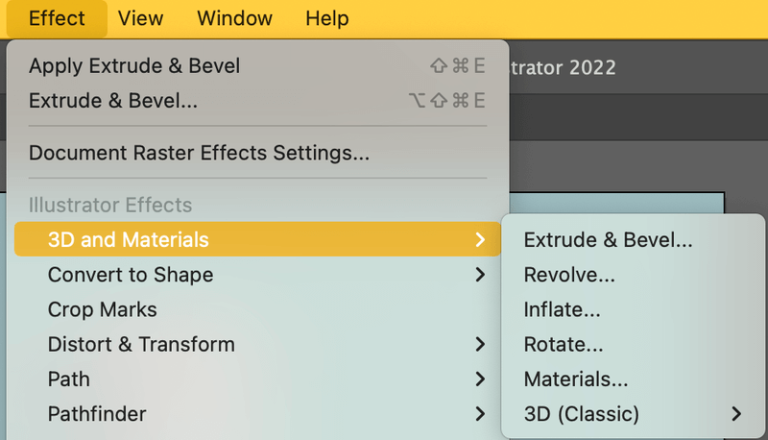Click the 3D and Materials submenu arrow
Screen dimensions: 768x440
(x=481, y=240)
